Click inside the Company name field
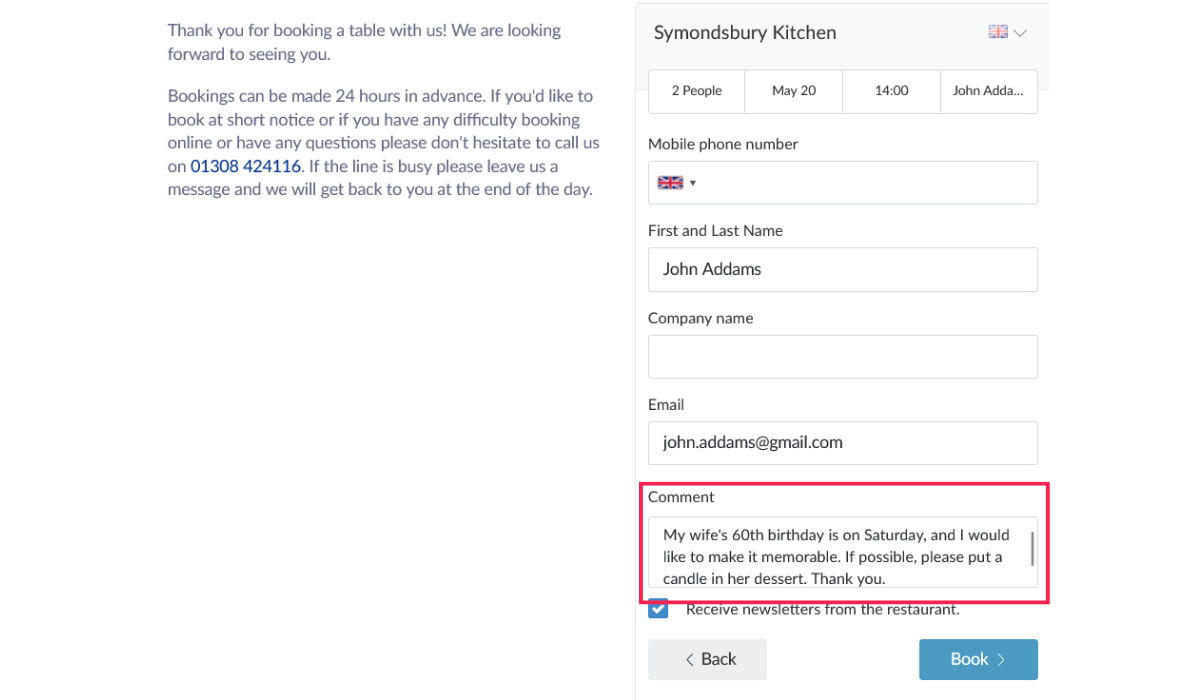 842,356
